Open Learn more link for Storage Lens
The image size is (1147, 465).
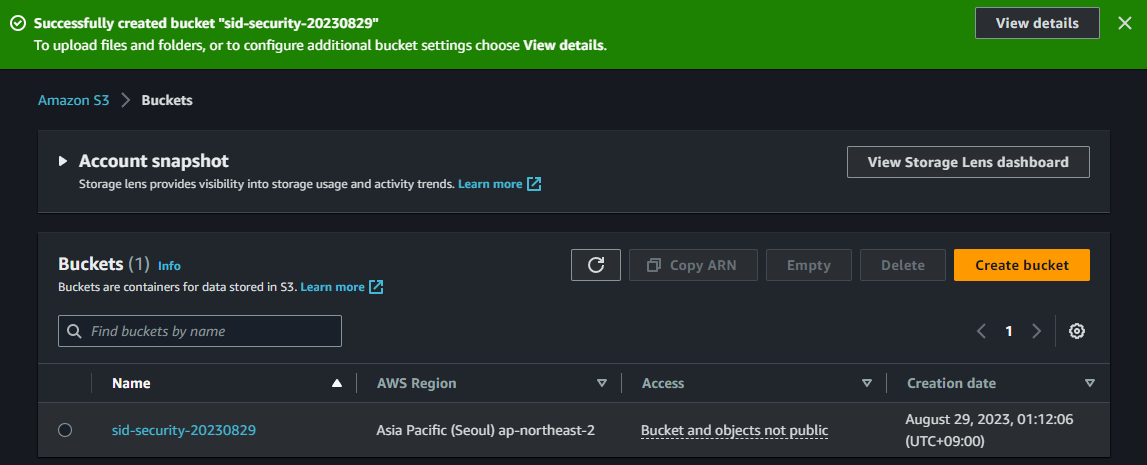[x=490, y=184]
